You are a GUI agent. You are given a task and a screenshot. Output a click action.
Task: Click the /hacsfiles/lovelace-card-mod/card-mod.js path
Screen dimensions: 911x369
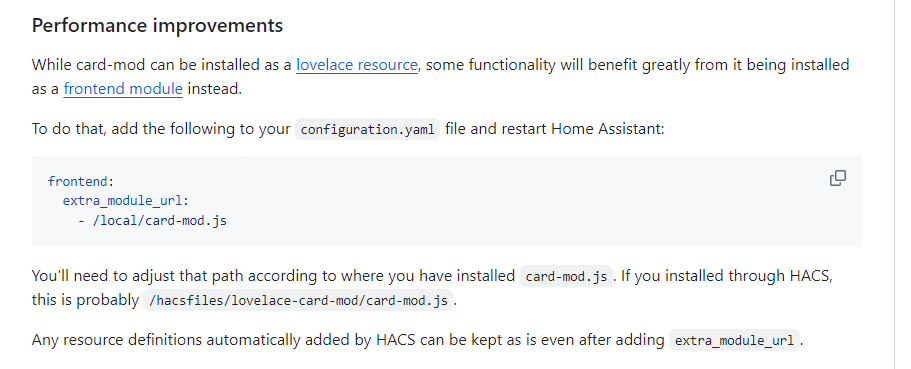click(x=298, y=300)
